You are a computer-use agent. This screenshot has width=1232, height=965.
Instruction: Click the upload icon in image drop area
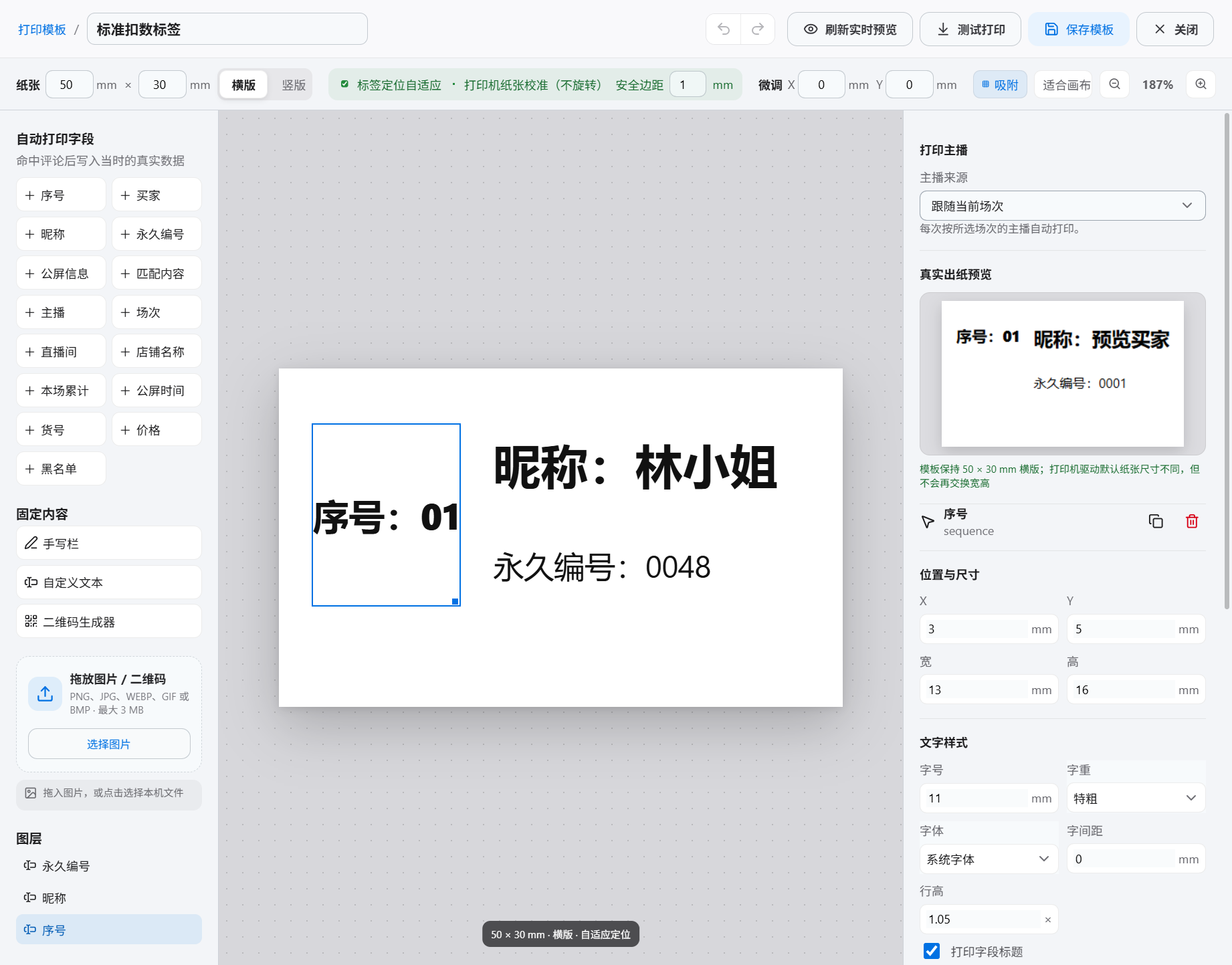(45, 693)
